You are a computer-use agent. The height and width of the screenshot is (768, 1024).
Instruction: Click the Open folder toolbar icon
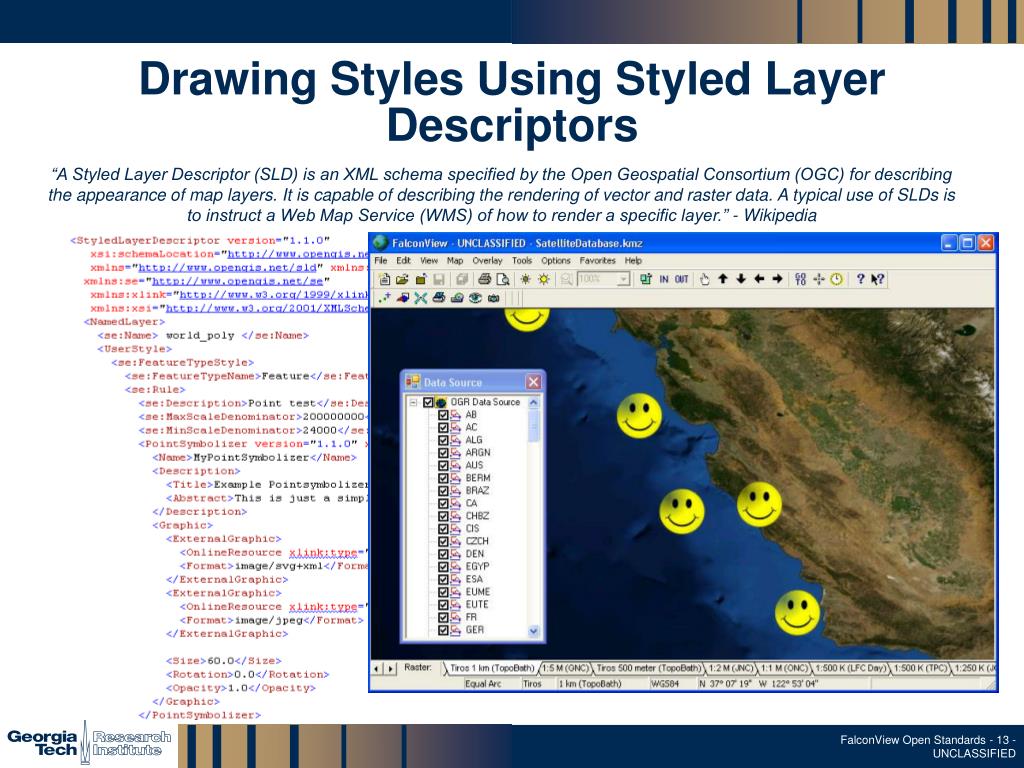click(402, 280)
